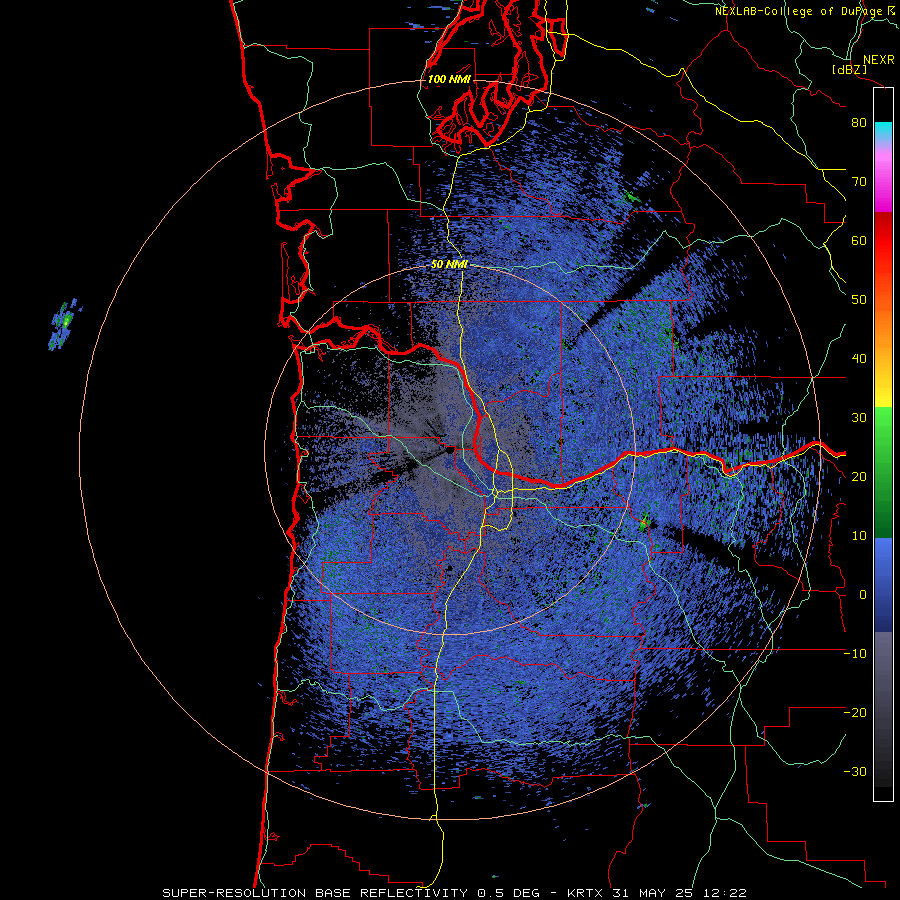
Task: Click the red-green echo core east of the radar
Action: [x=643, y=523]
